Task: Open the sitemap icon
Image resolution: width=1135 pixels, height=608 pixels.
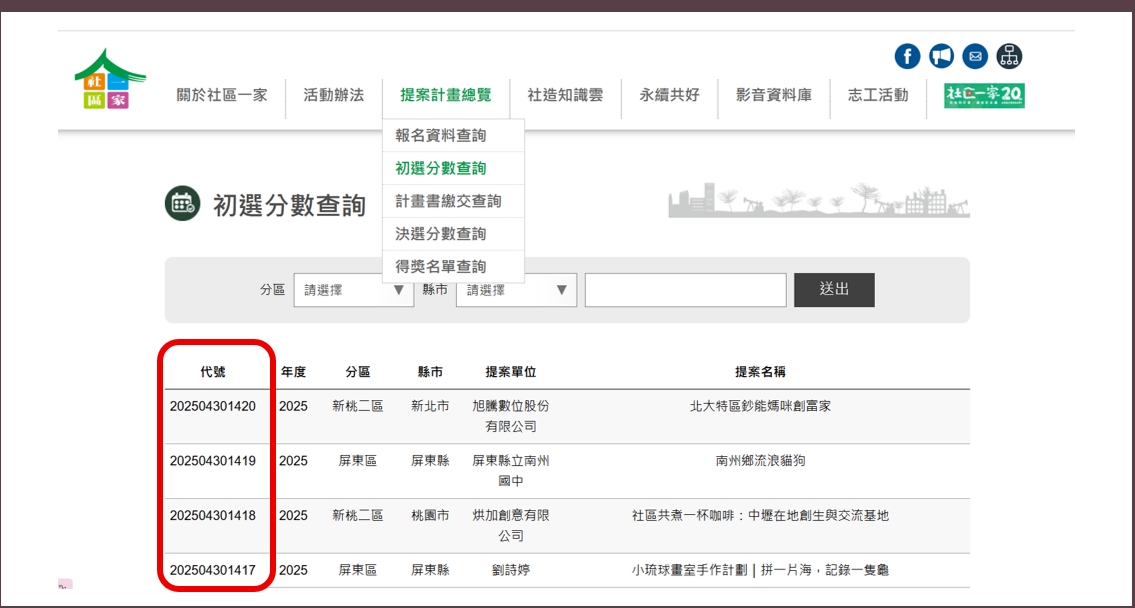Action: click(1009, 56)
